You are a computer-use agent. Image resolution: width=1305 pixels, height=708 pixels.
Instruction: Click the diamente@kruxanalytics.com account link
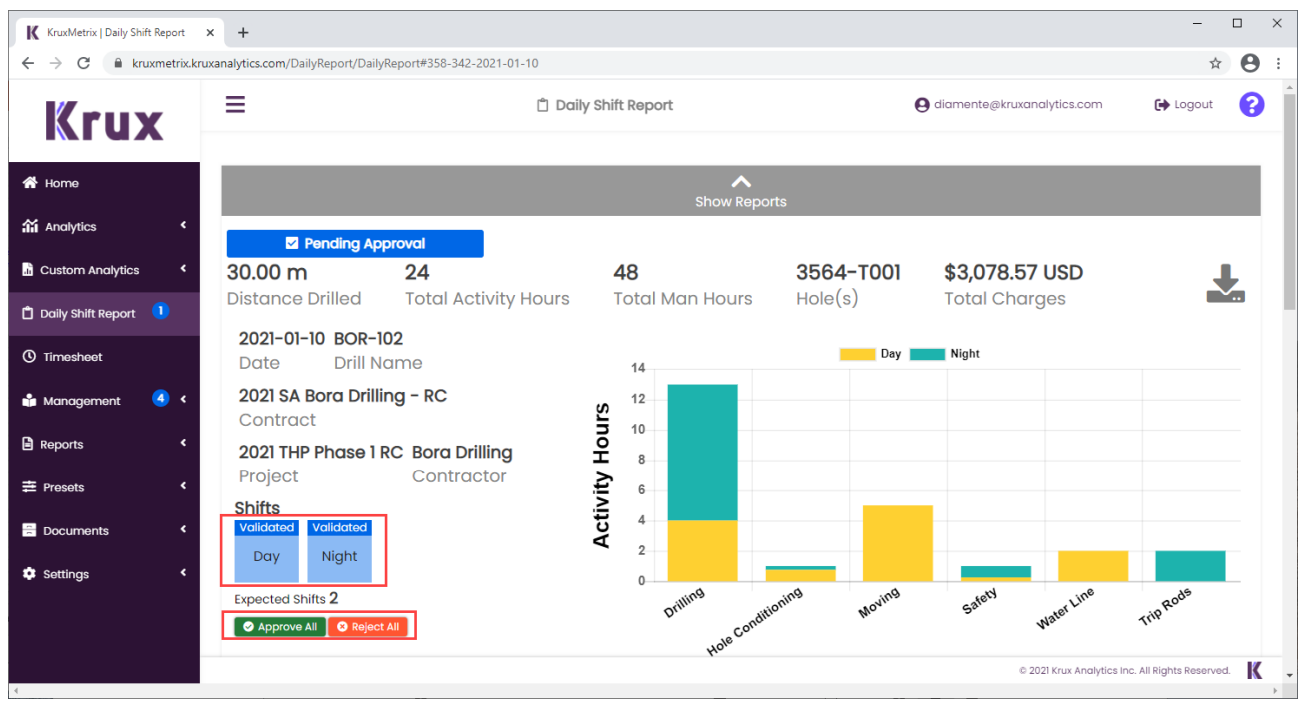1009,104
